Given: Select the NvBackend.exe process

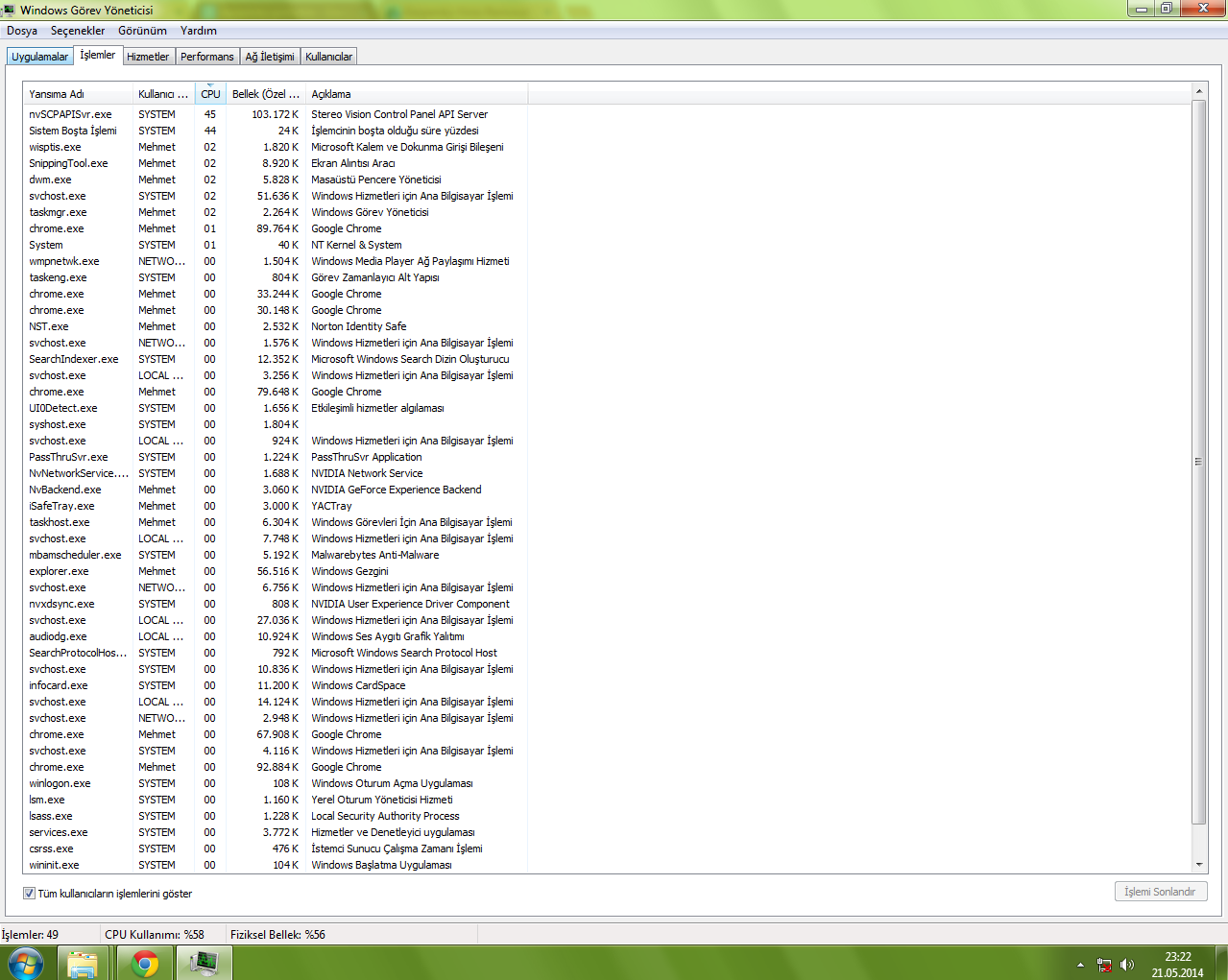Looking at the screenshot, I should point(276,490).
